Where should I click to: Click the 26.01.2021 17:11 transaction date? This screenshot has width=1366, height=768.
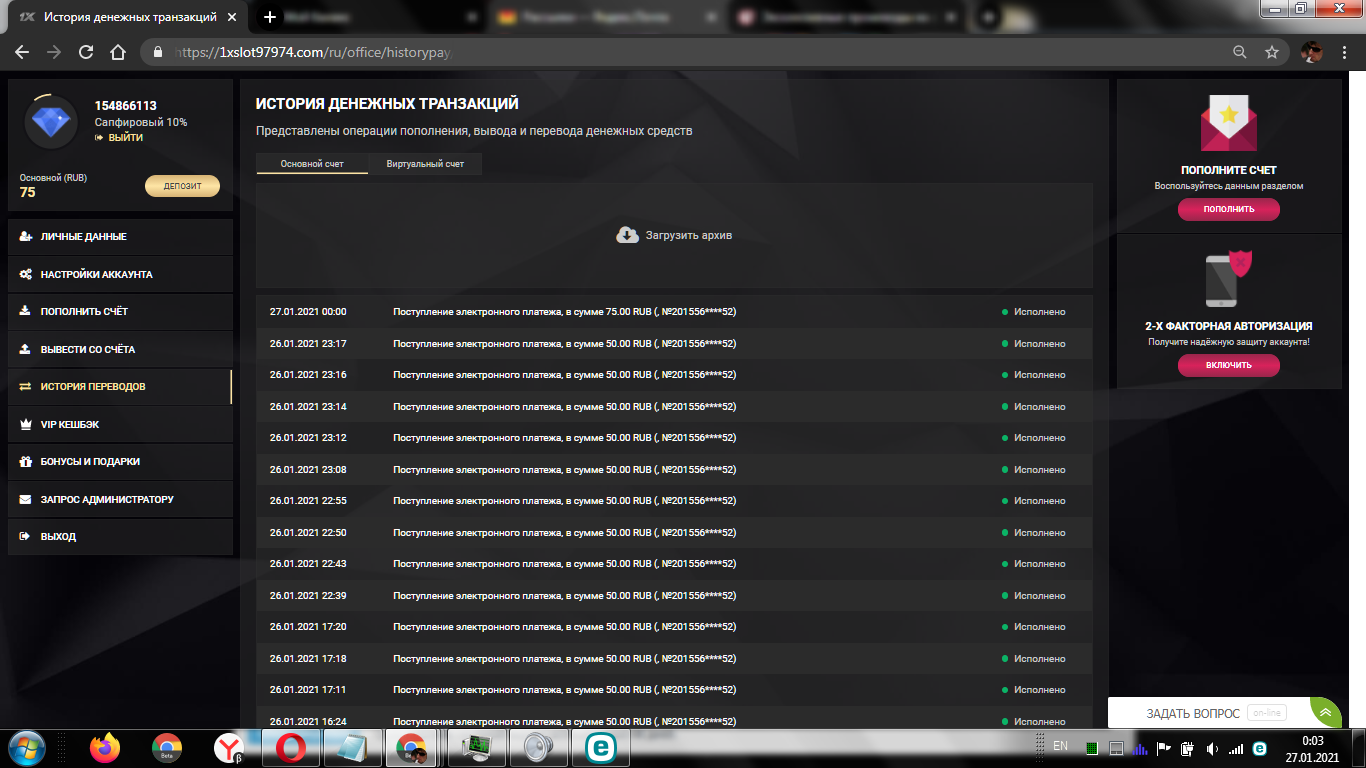308,690
